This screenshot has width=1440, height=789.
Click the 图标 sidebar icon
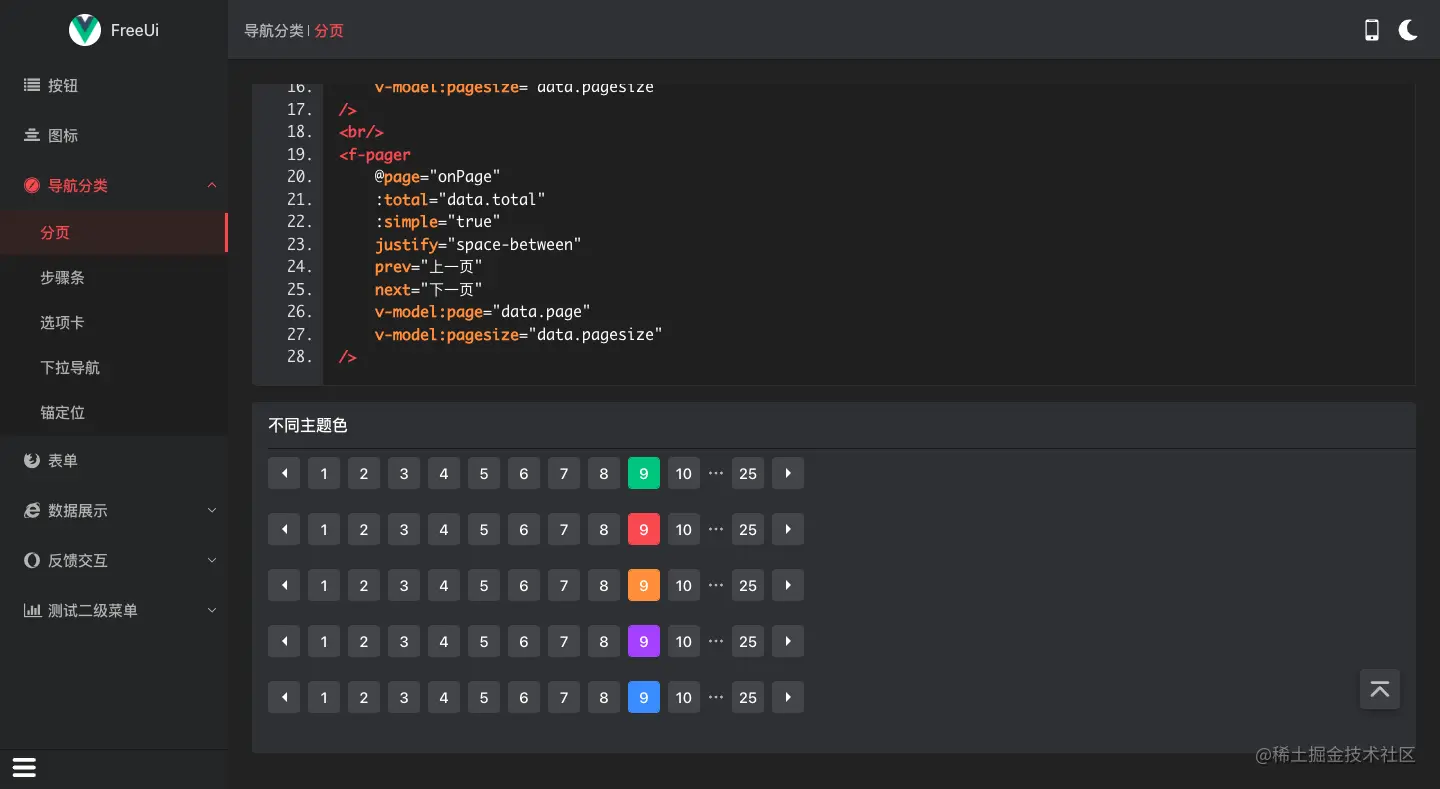click(32, 136)
